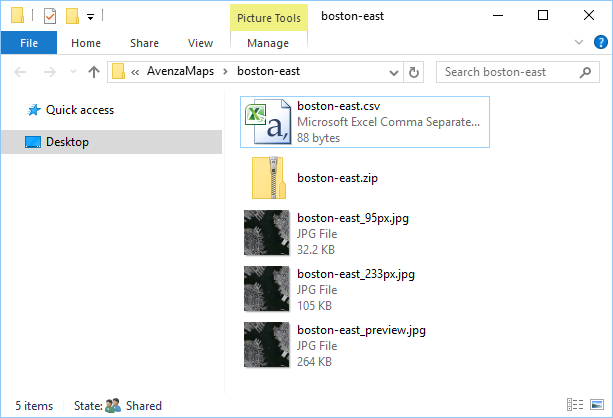
Task: Open the Customize Quick Access Toolbar arrow
Action: click(x=90, y=17)
